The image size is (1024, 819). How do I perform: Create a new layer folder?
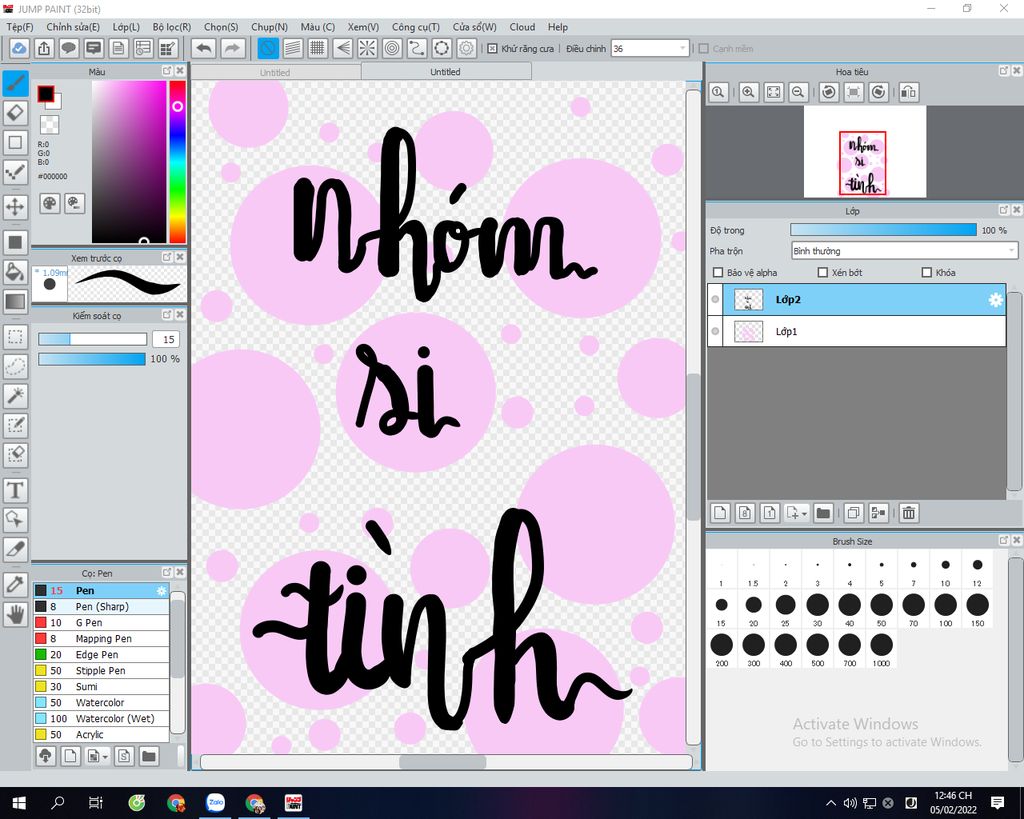pos(823,513)
